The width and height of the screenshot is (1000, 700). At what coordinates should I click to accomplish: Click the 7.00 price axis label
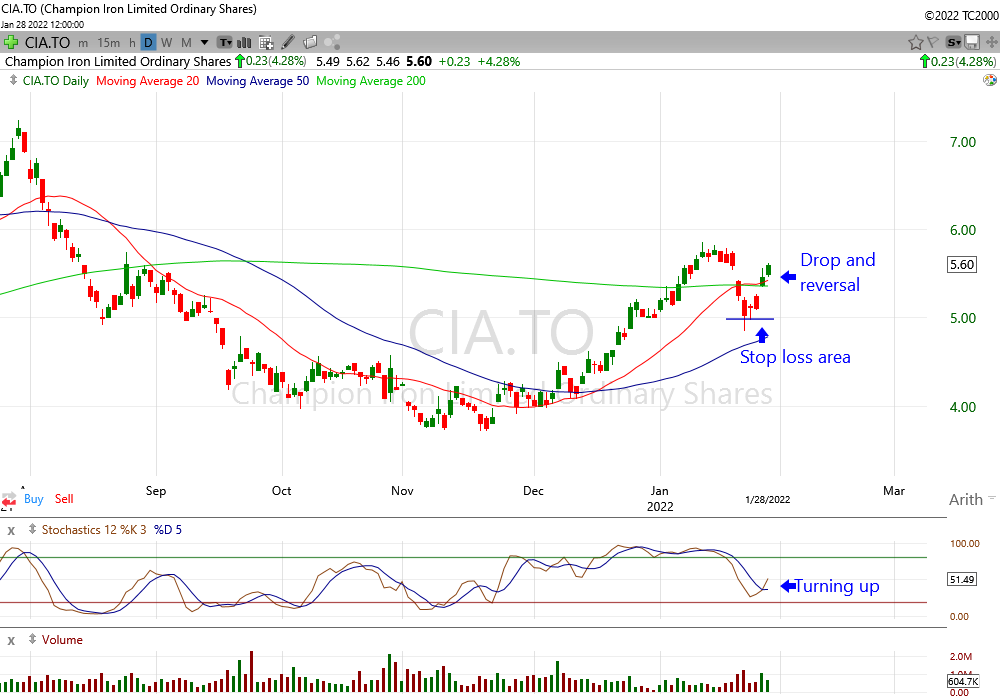pos(962,142)
